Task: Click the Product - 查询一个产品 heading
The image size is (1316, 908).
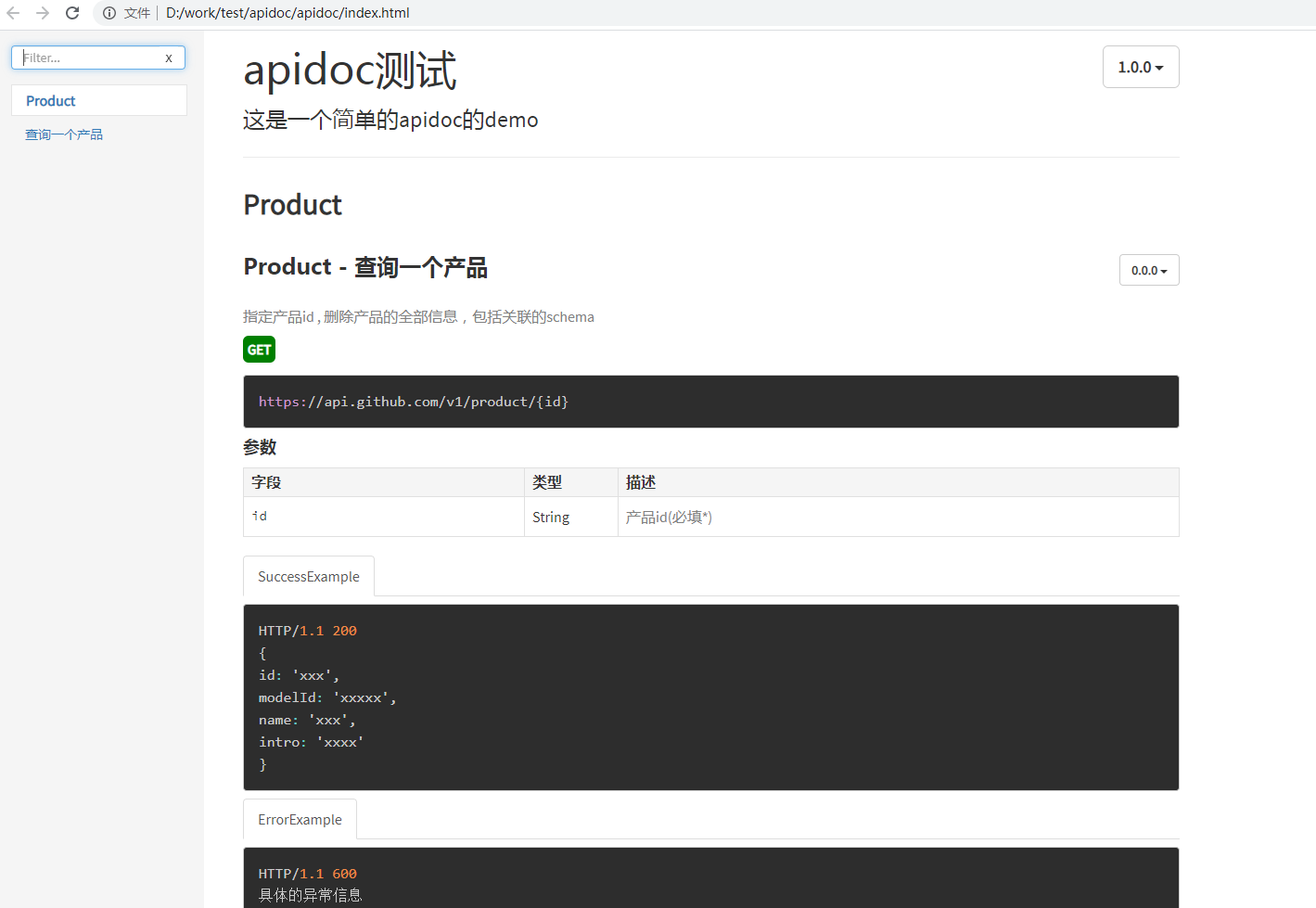Action: [x=365, y=267]
